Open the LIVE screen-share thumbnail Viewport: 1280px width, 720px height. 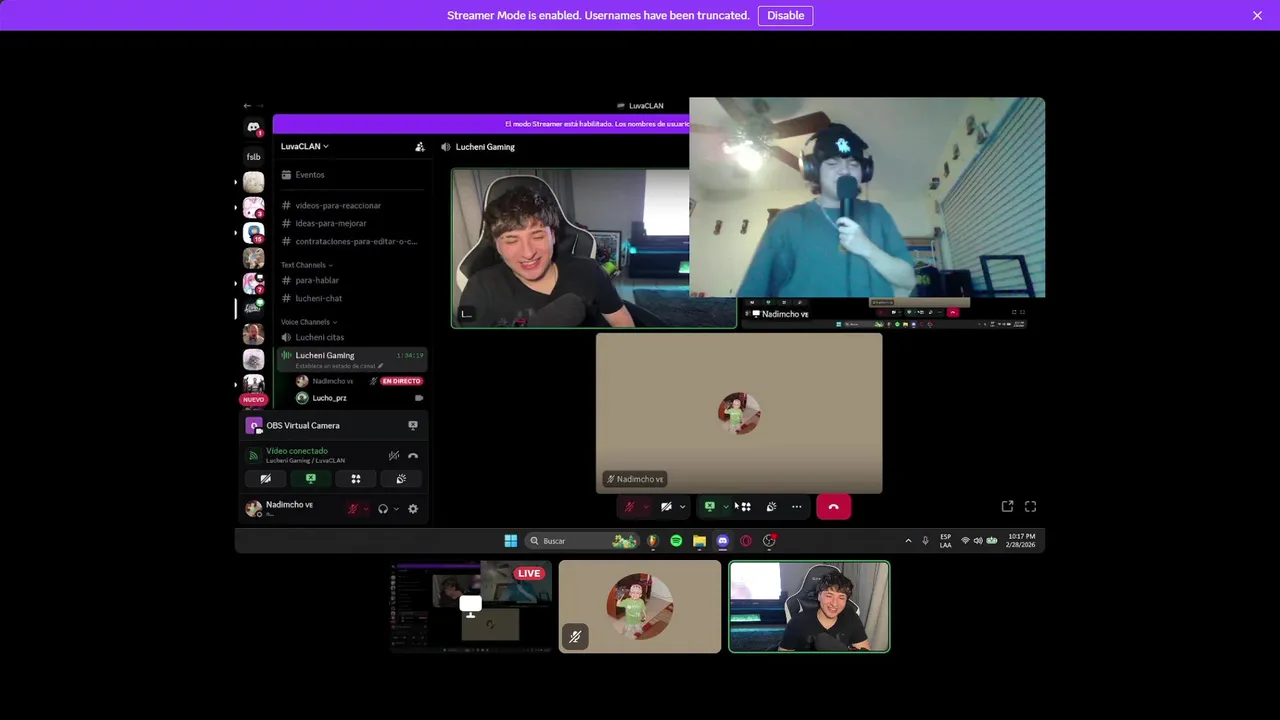coord(470,606)
